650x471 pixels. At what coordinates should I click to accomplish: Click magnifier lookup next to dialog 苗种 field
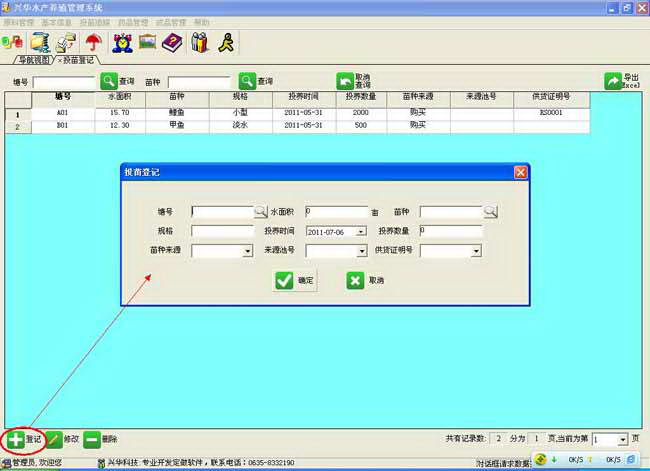490,212
